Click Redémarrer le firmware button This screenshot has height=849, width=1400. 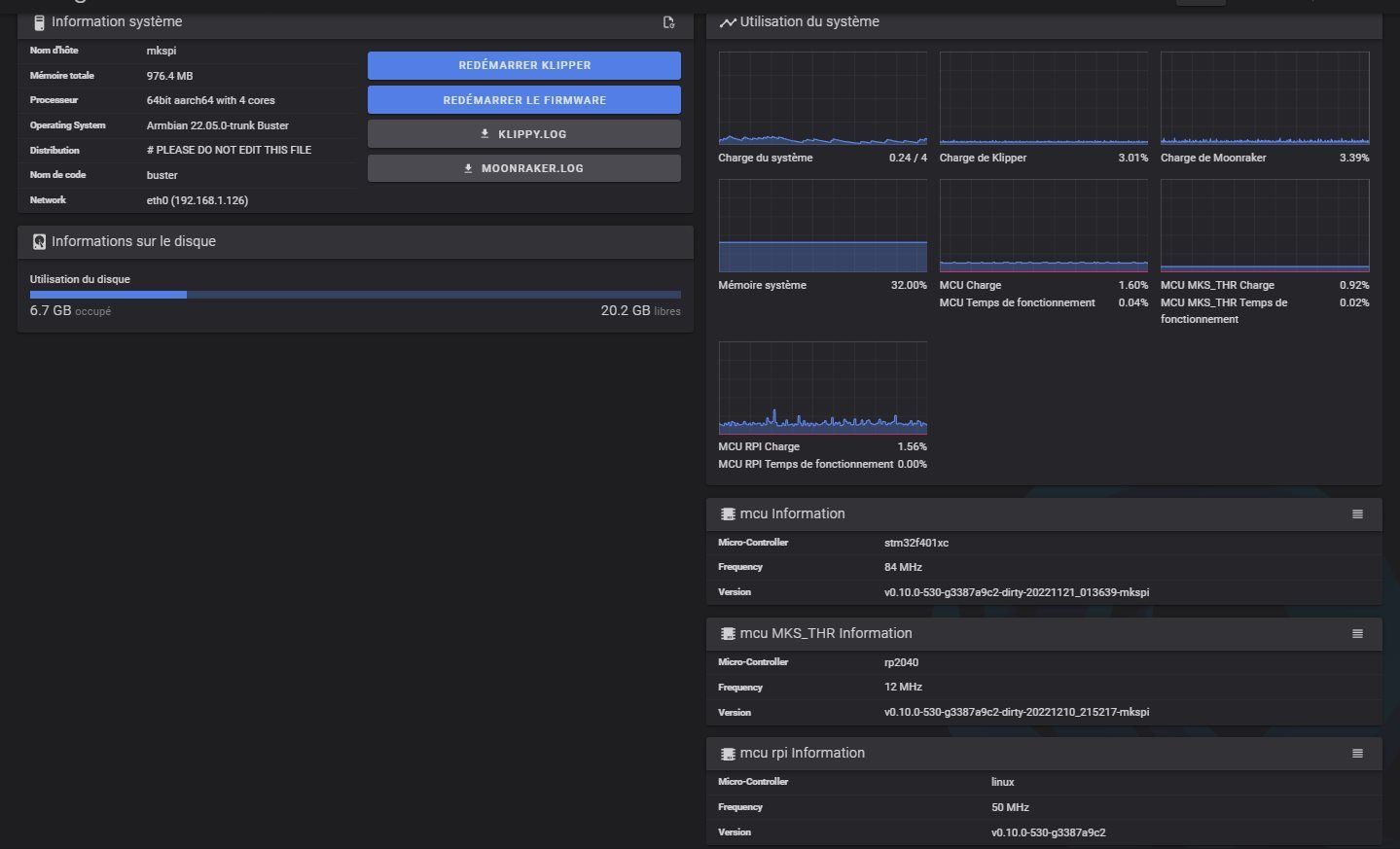(x=524, y=100)
